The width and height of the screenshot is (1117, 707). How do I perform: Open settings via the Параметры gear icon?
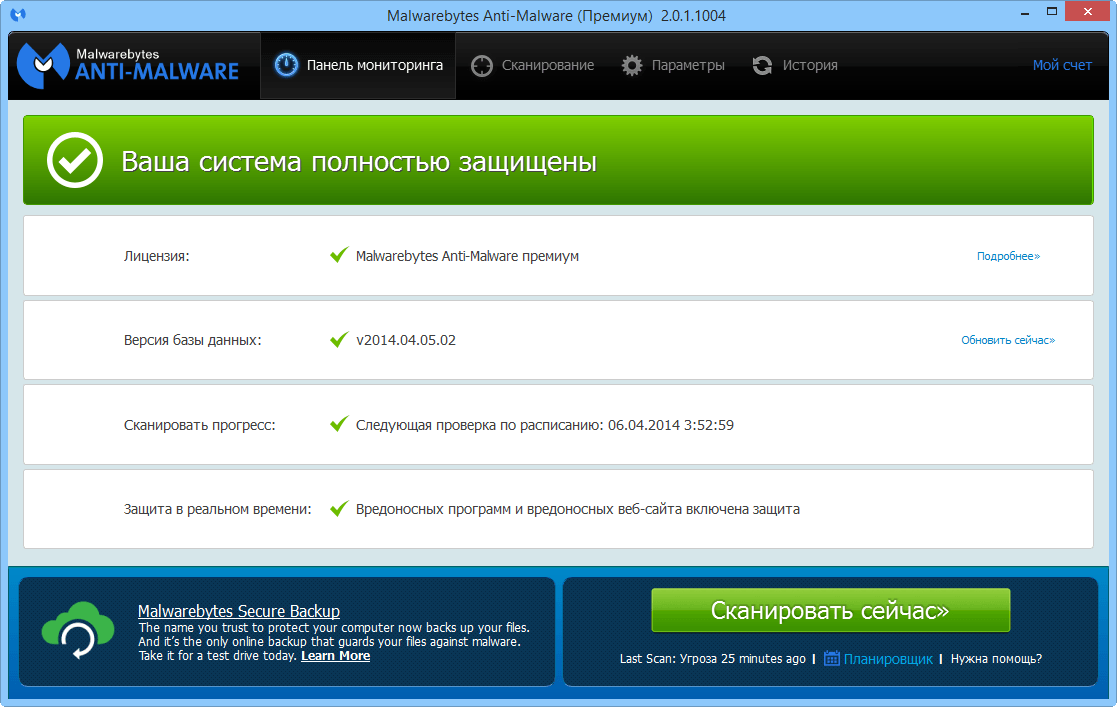pos(631,64)
